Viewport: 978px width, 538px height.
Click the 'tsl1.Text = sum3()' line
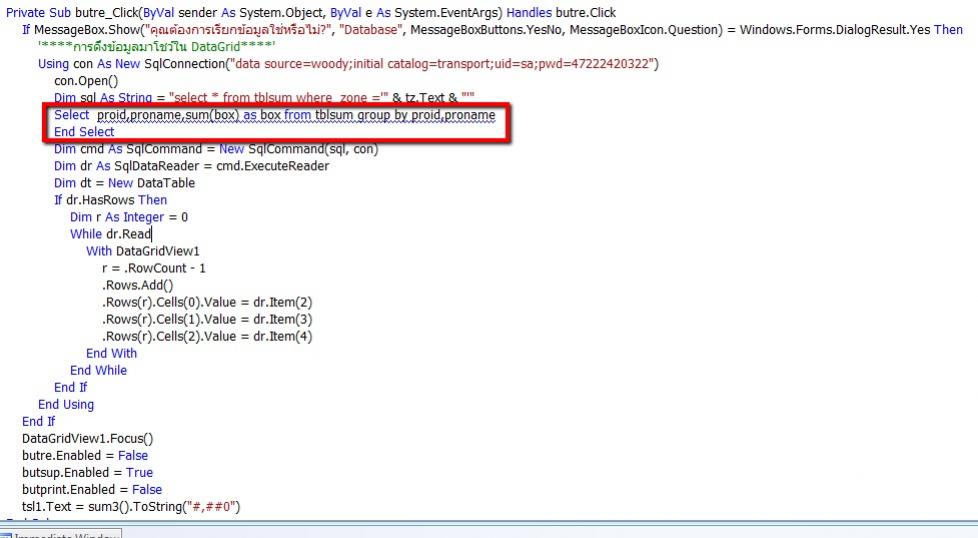coord(131,507)
